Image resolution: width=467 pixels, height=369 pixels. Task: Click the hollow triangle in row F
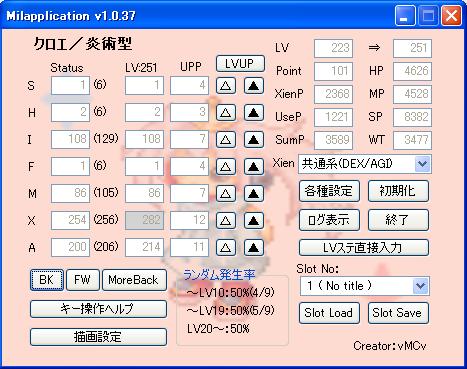click(226, 166)
